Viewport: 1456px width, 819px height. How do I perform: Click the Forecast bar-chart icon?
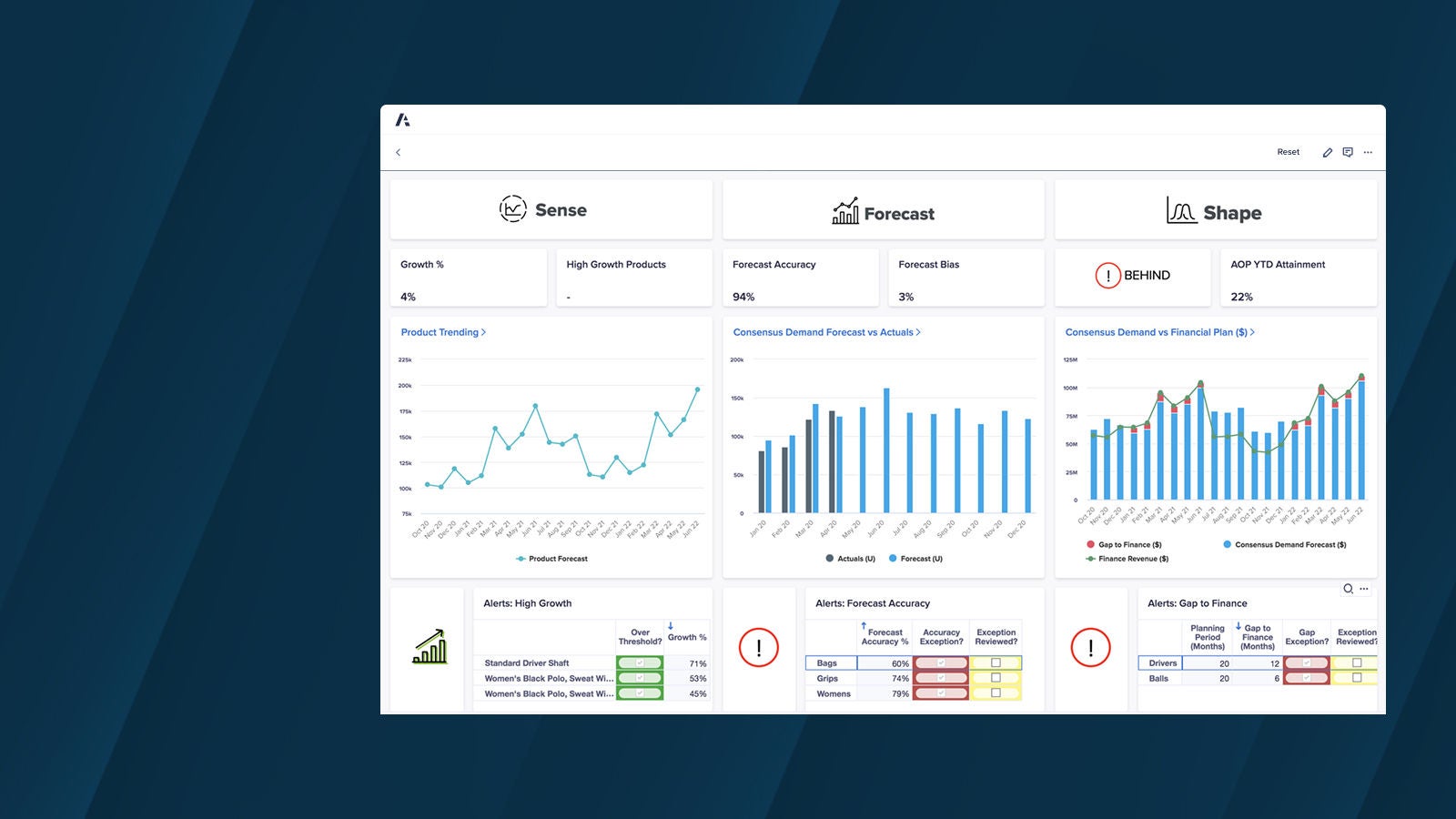[844, 211]
